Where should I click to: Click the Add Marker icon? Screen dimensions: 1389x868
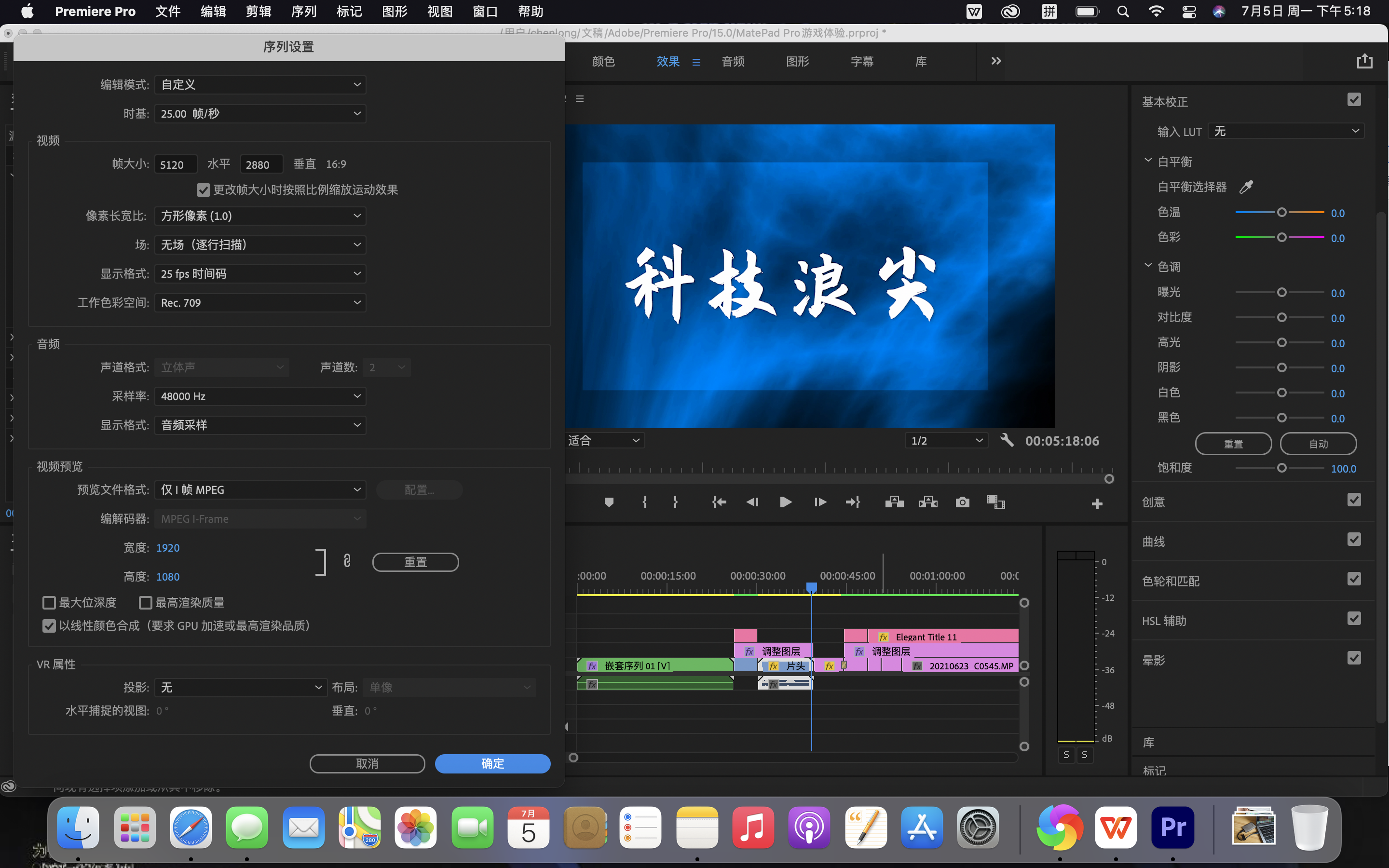[x=609, y=502]
